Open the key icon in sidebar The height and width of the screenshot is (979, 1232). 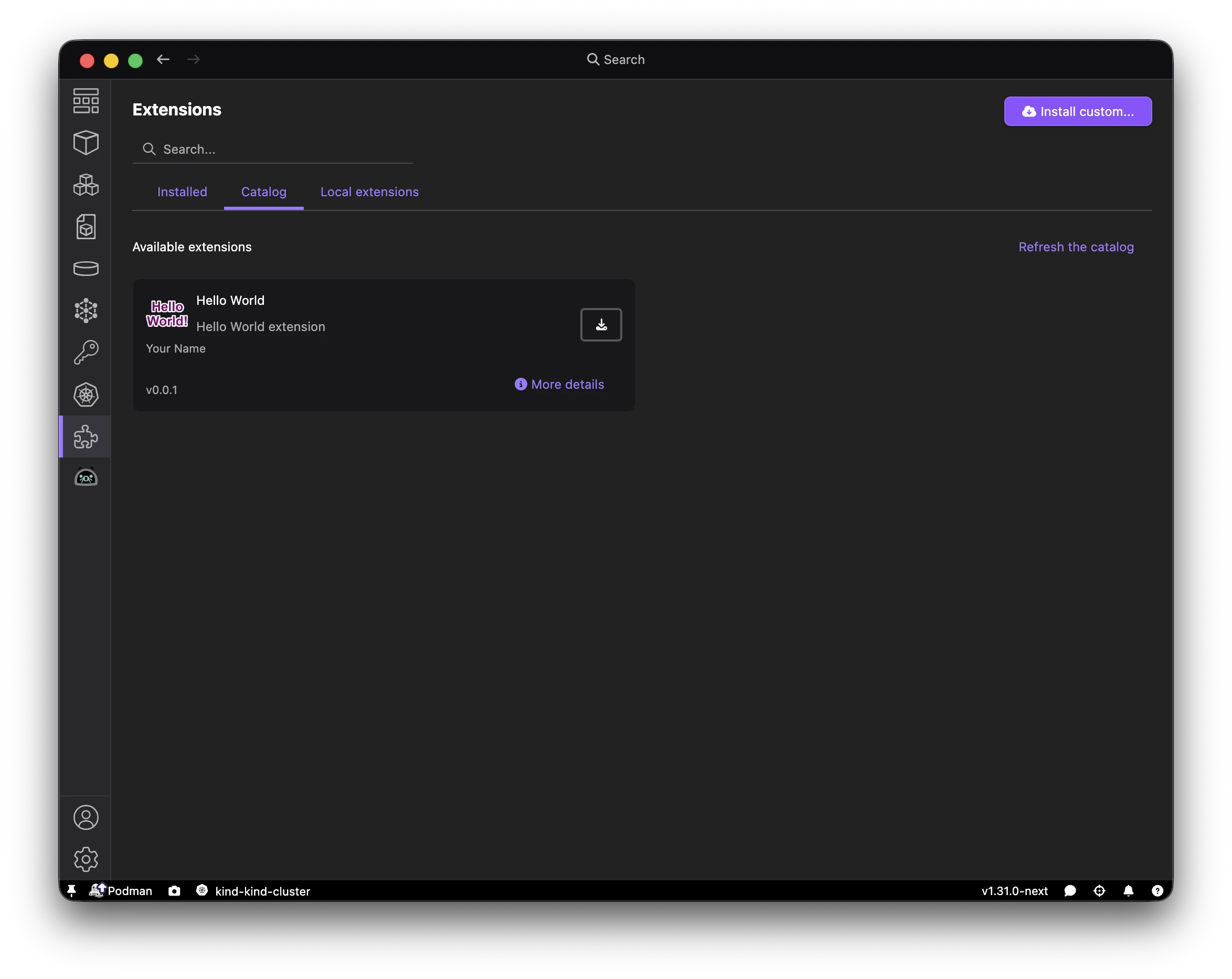[x=86, y=352]
